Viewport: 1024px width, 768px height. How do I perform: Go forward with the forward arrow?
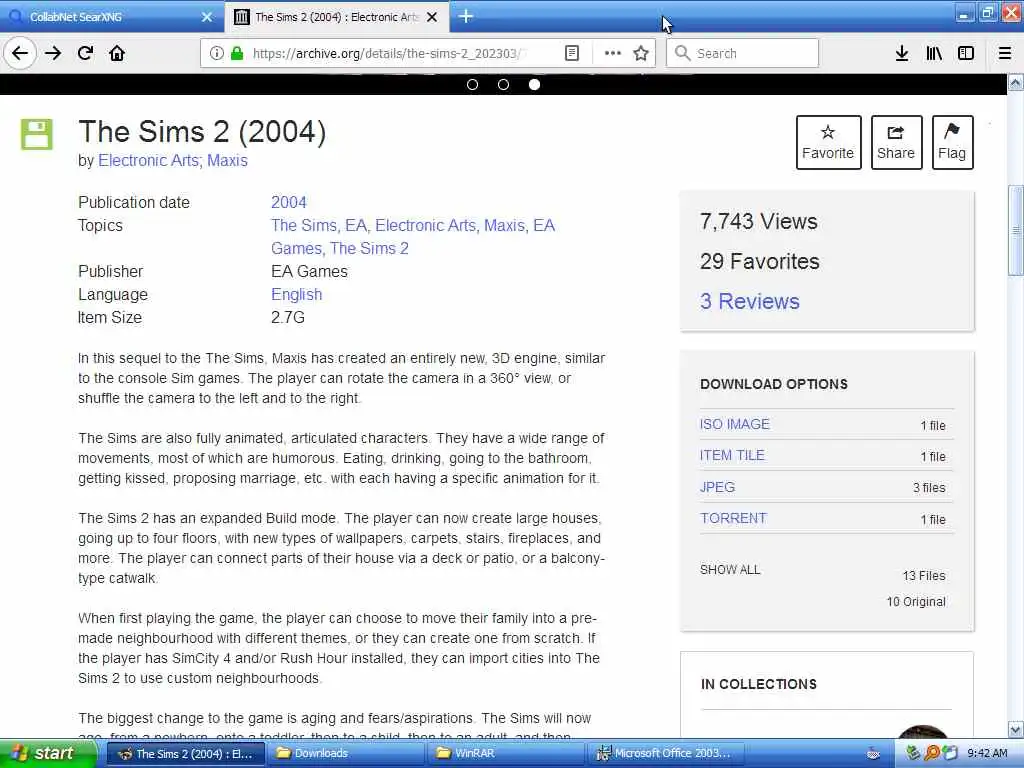pos(53,54)
